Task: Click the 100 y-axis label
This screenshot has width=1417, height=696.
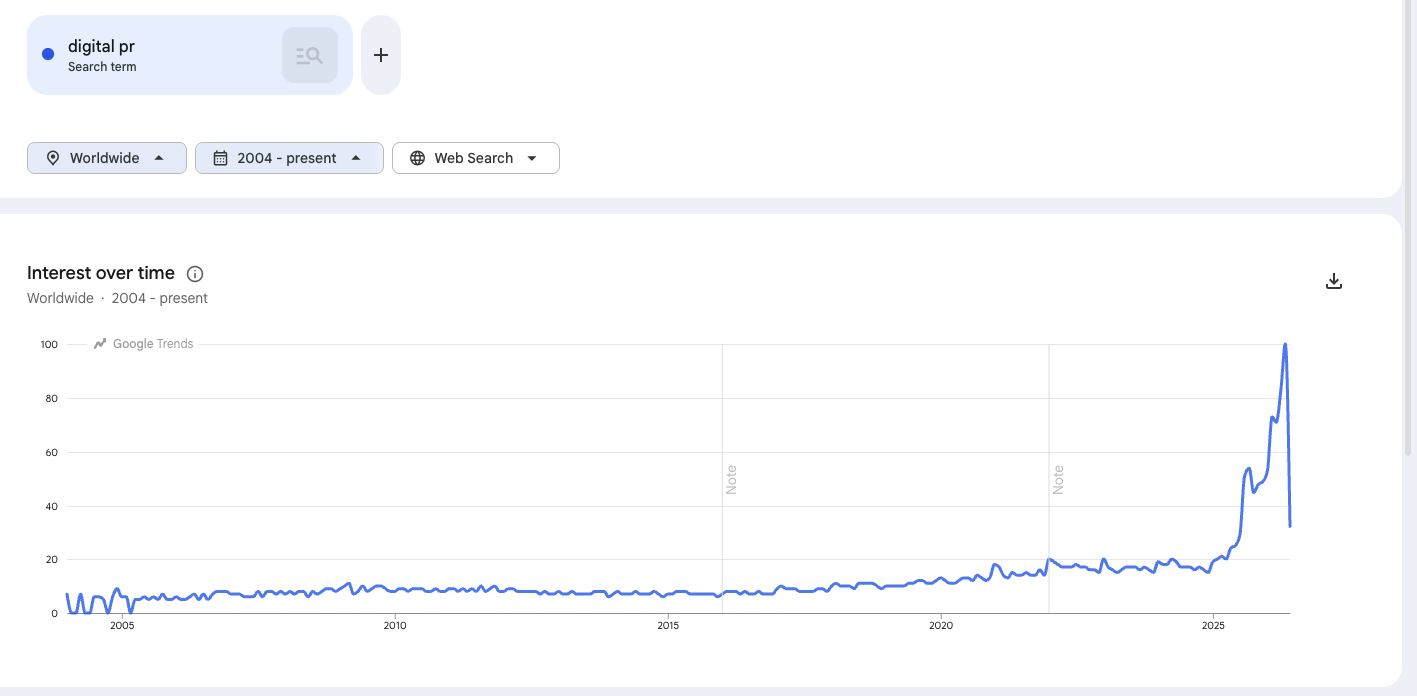Action: point(49,345)
